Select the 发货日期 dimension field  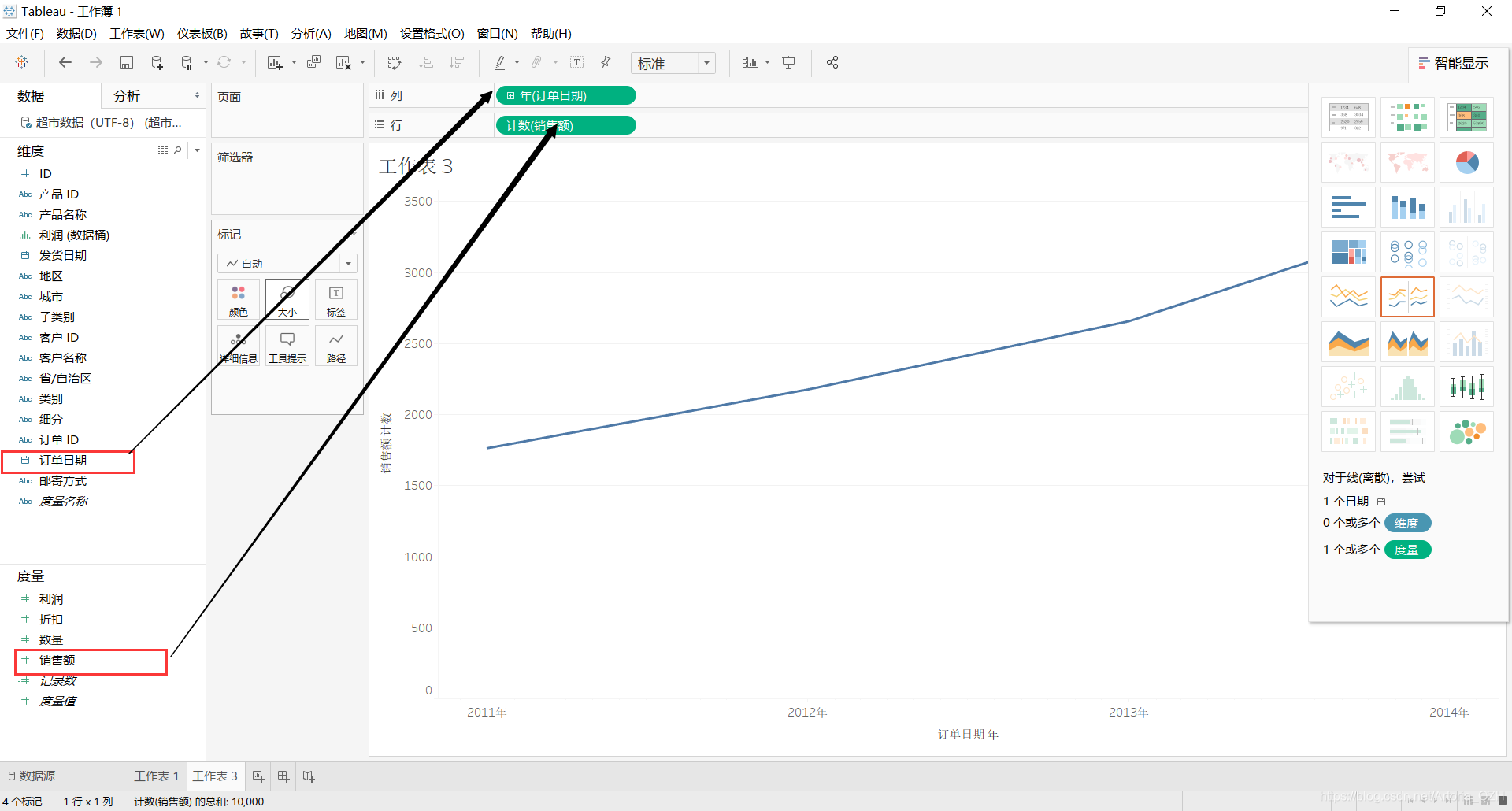(x=63, y=256)
